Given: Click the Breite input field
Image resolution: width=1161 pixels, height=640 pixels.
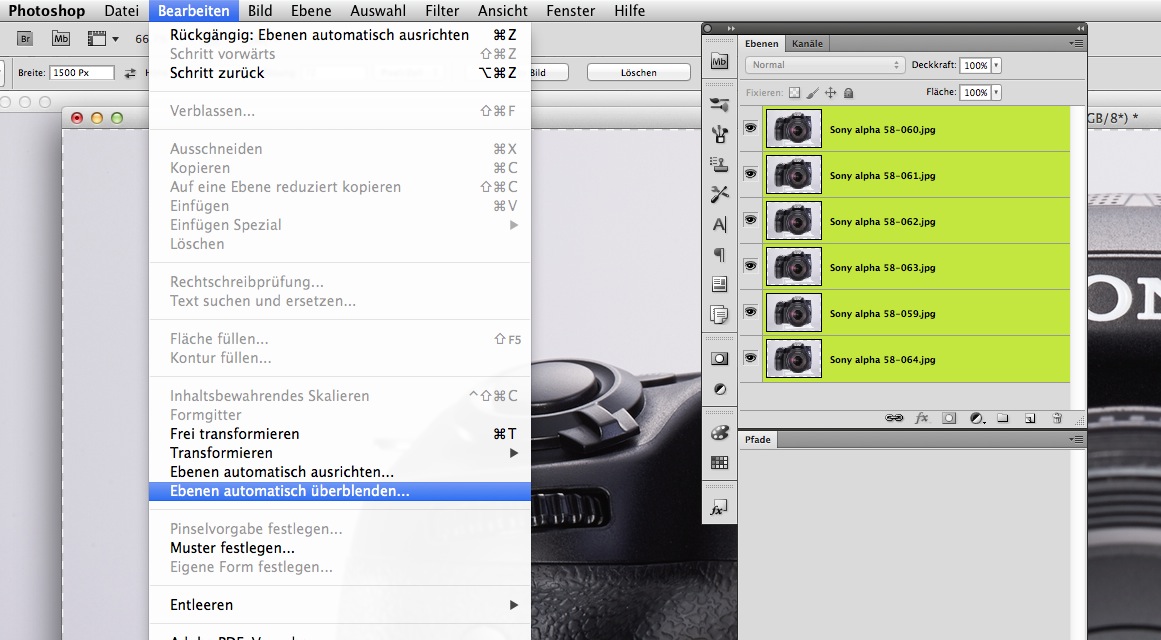Looking at the screenshot, I should point(82,73).
